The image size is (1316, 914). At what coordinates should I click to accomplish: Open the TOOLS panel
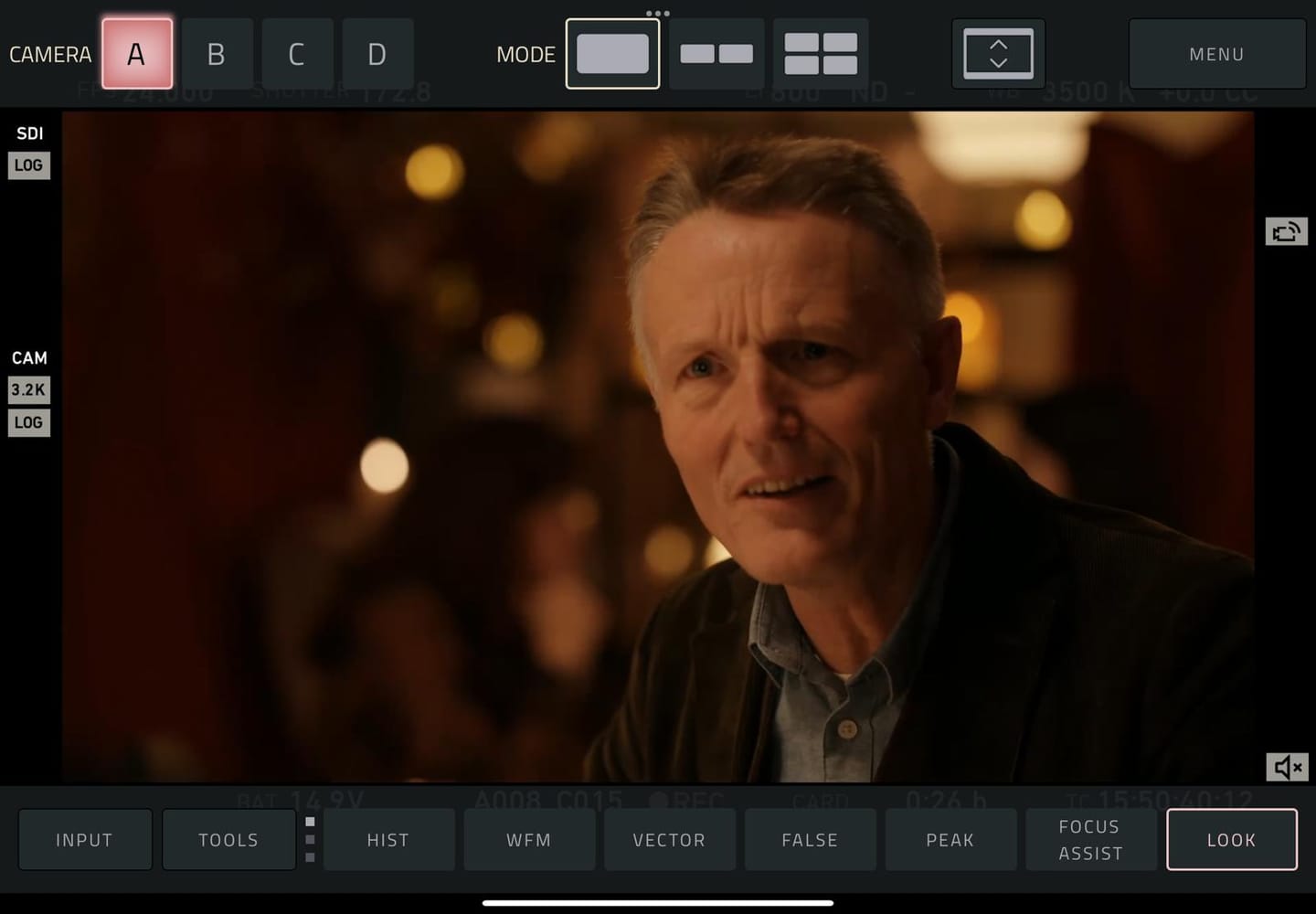[228, 839]
